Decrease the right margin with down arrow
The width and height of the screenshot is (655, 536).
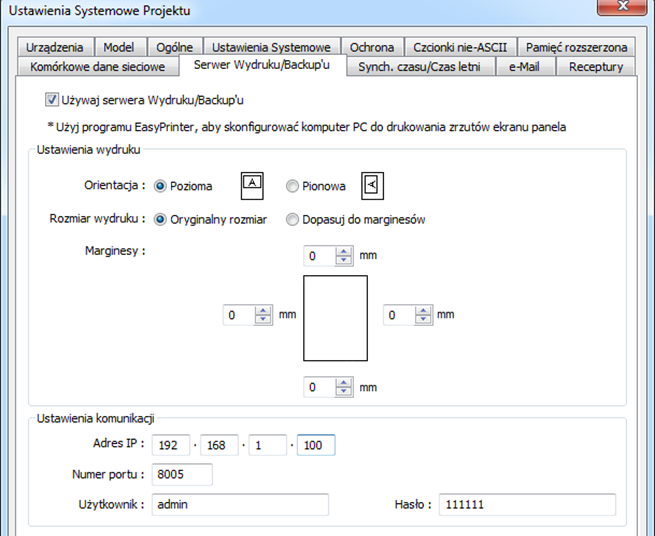(423, 320)
